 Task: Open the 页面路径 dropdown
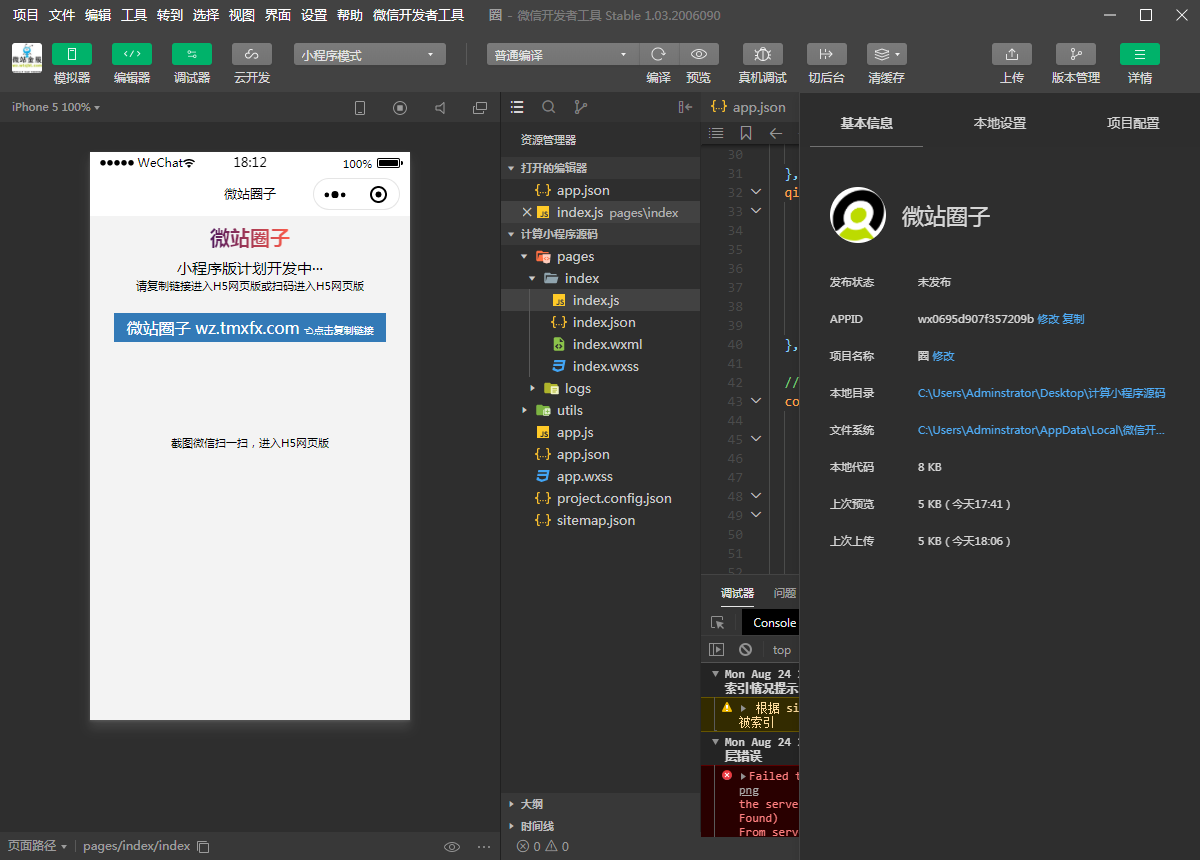37,846
